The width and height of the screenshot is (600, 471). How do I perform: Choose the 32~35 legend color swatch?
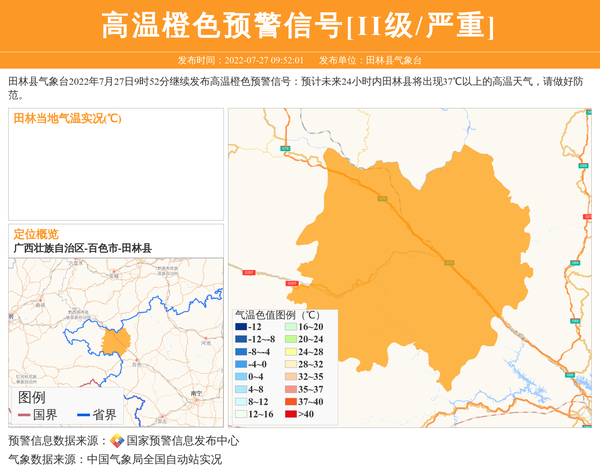click(x=290, y=377)
